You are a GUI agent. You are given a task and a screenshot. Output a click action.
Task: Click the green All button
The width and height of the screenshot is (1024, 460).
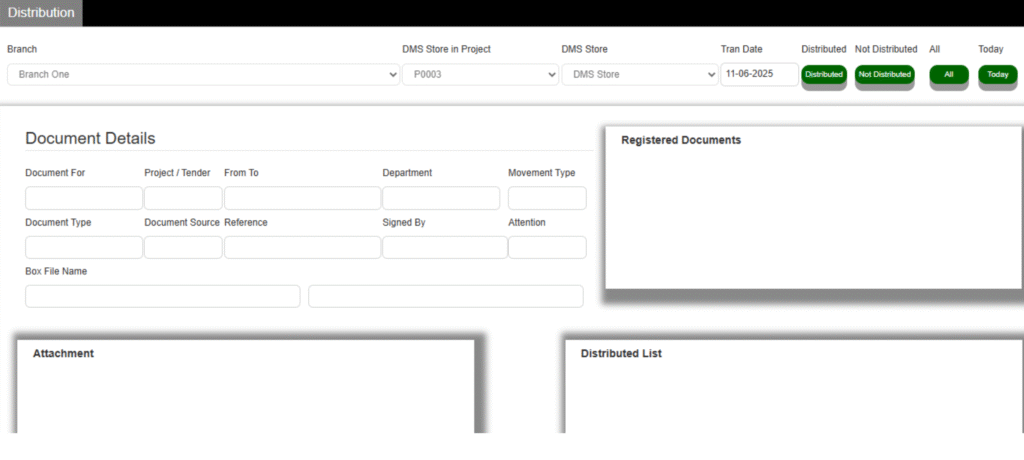tap(948, 75)
